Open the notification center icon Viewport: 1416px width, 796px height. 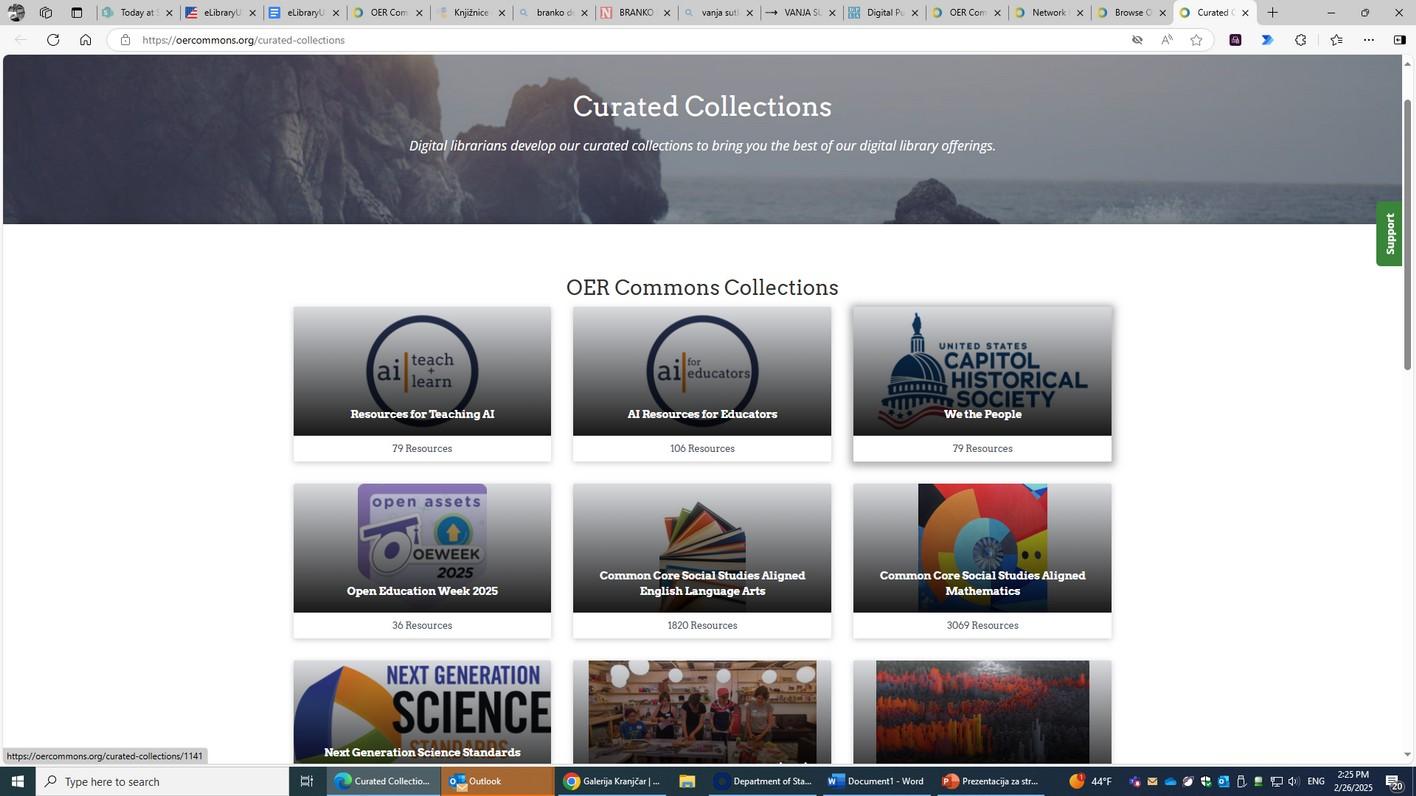pyautogui.click(x=1394, y=781)
